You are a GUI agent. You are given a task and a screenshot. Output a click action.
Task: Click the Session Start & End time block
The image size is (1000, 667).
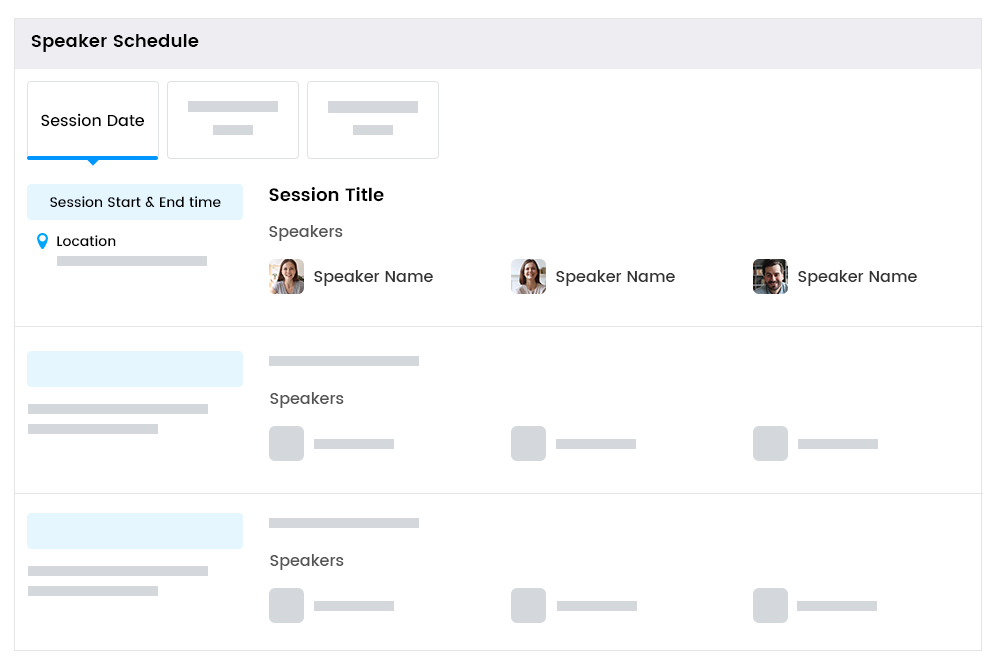pyautogui.click(x=135, y=201)
